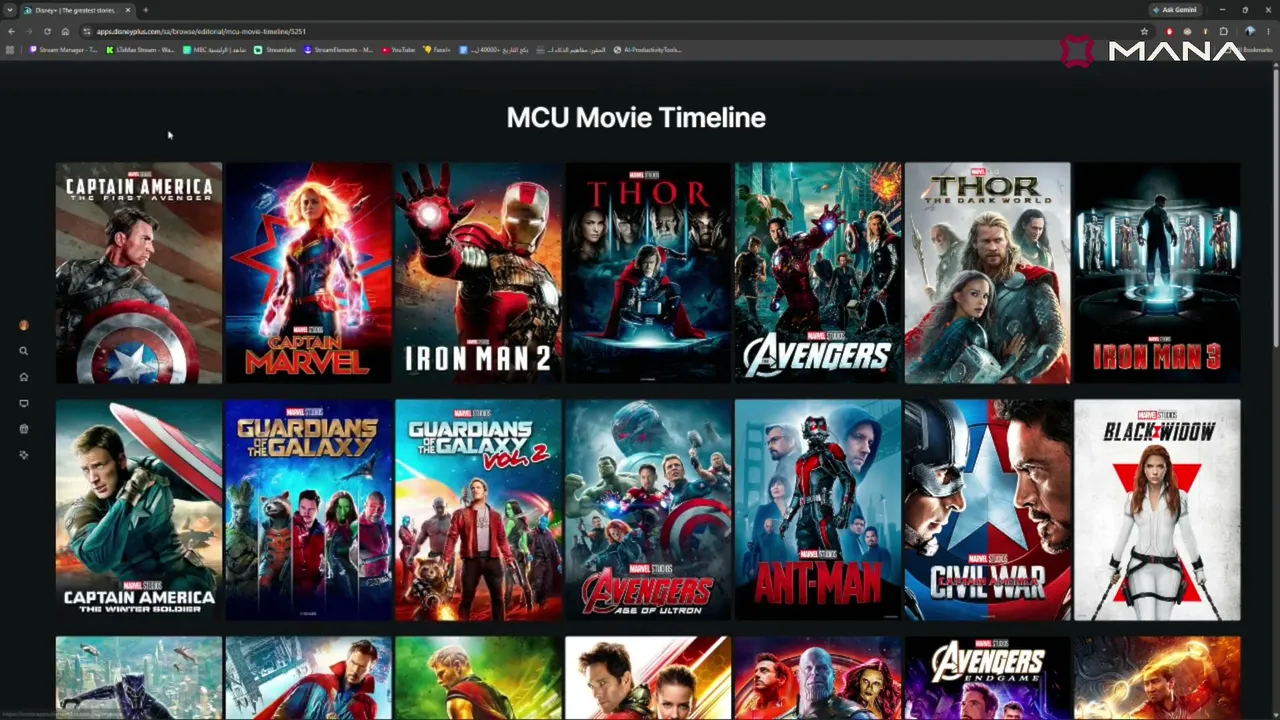View site information for disneyplus.com
This screenshot has width=1280, height=720.
point(86,31)
